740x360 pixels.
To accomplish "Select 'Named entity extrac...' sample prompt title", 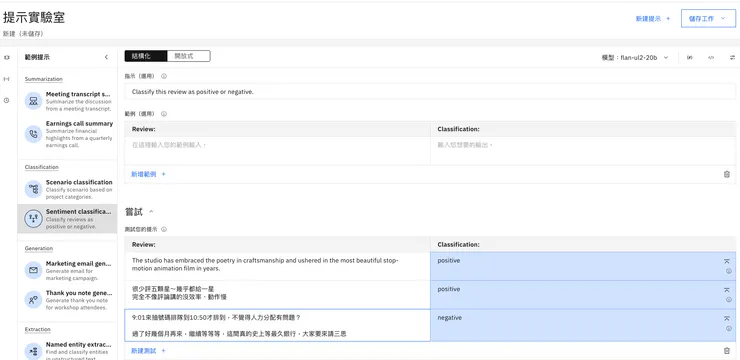I will click(x=78, y=345).
